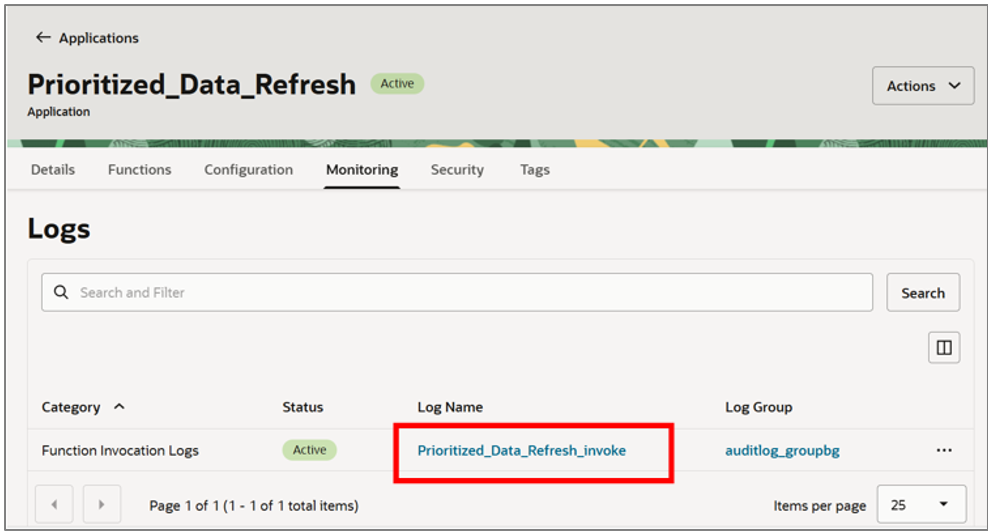Select the Monitoring tab
This screenshot has width=991, height=532.
pyautogui.click(x=362, y=170)
